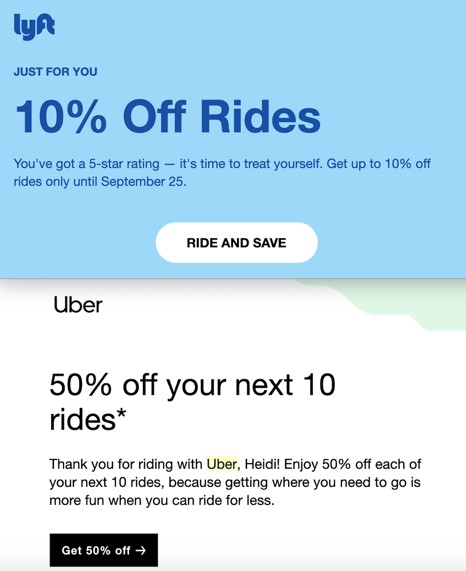Click the arrow icon in Get 50% off button
466x571 pixels.
coord(141,550)
